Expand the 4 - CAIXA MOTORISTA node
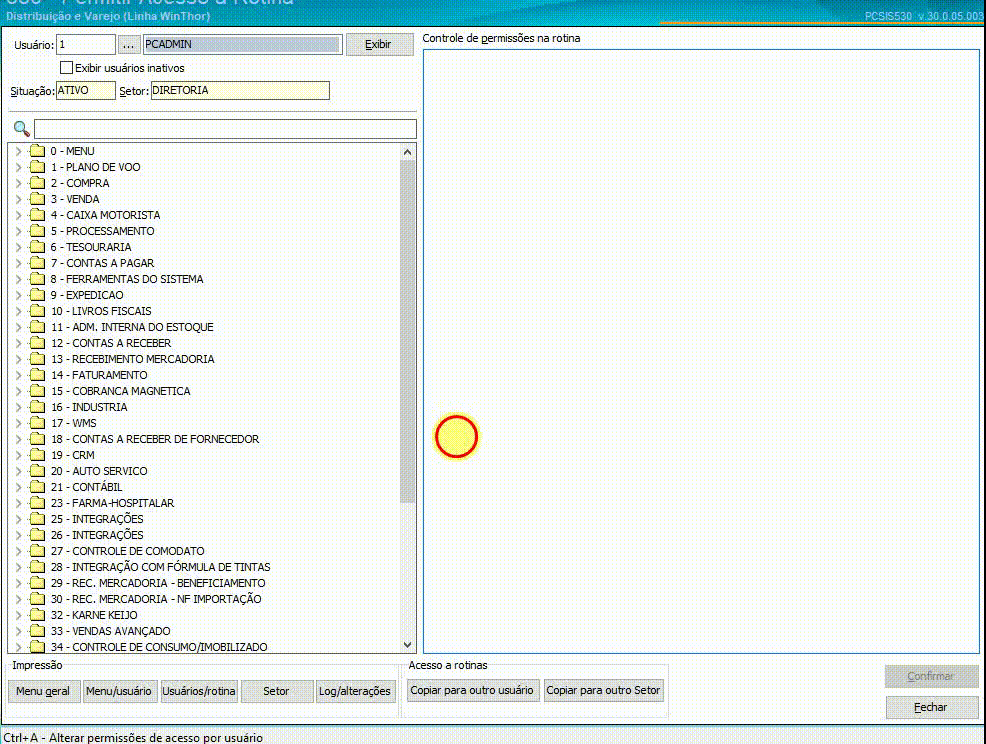 (x=18, y=215)
